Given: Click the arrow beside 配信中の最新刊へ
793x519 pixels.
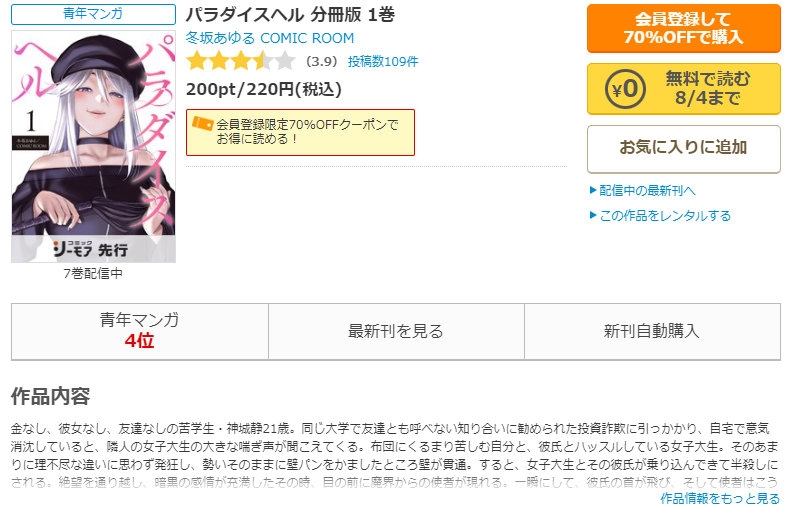Looking at the screenshot, I should 593,190.
